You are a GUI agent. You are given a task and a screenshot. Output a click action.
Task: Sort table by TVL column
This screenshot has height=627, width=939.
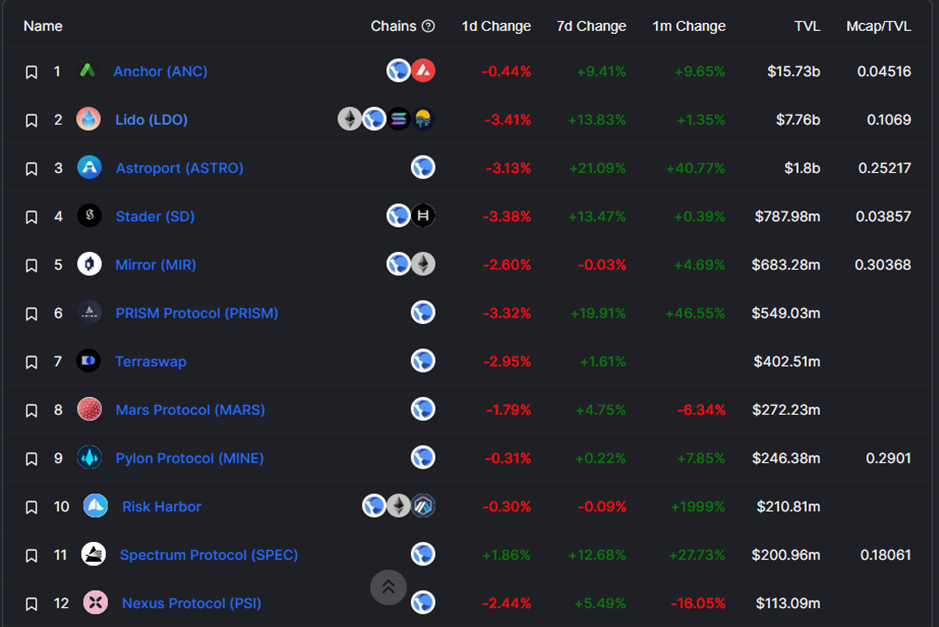807,26
